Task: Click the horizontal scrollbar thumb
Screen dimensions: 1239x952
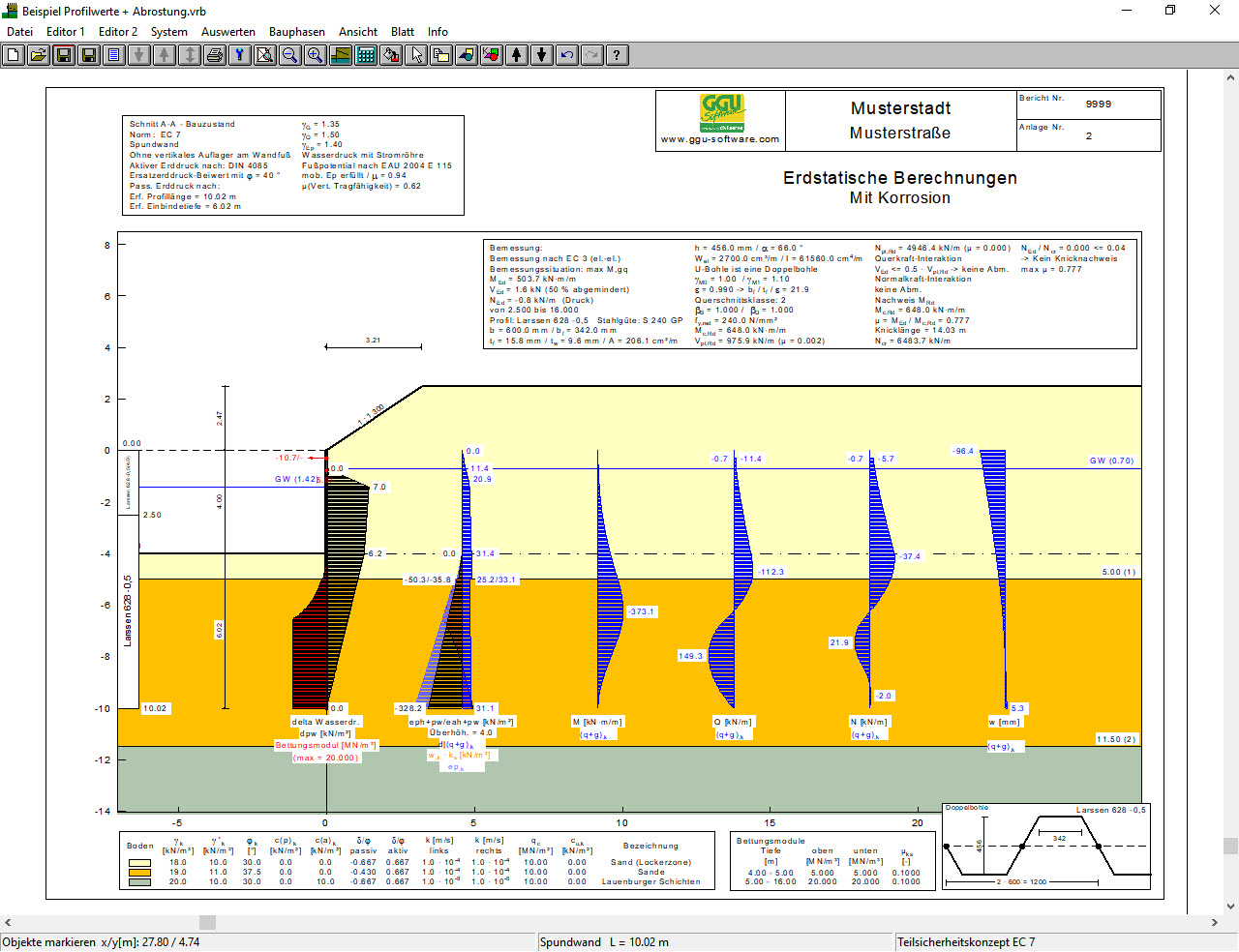Action: (x=207, y=923)
